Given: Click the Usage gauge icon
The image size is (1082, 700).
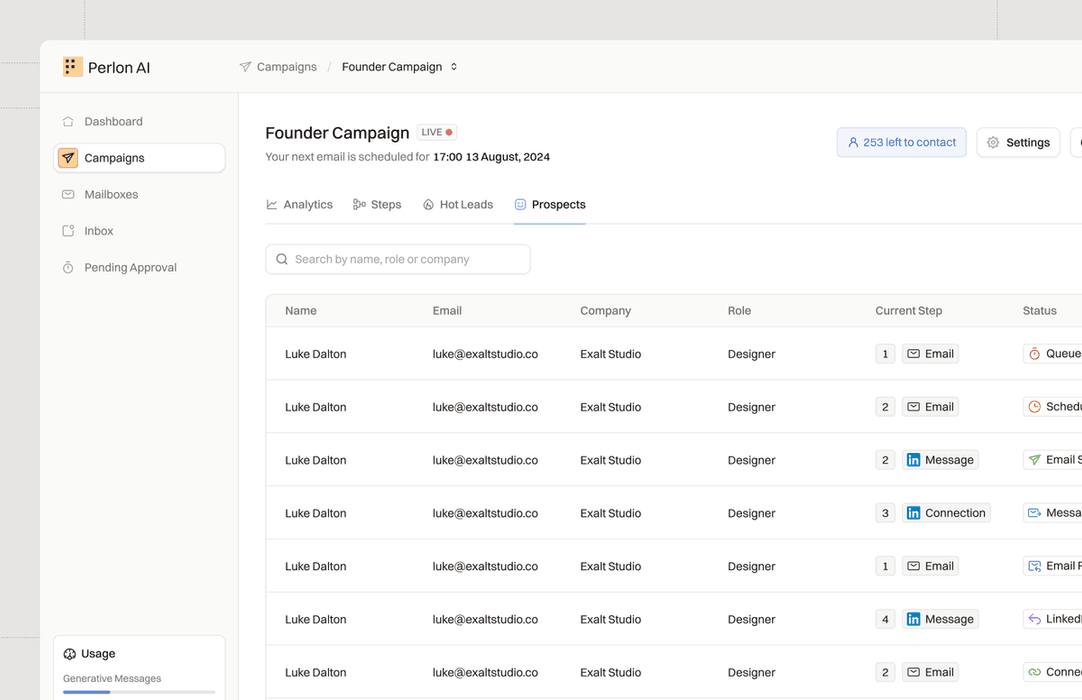Looking at the screenshot, I should (x=70, y=654).
